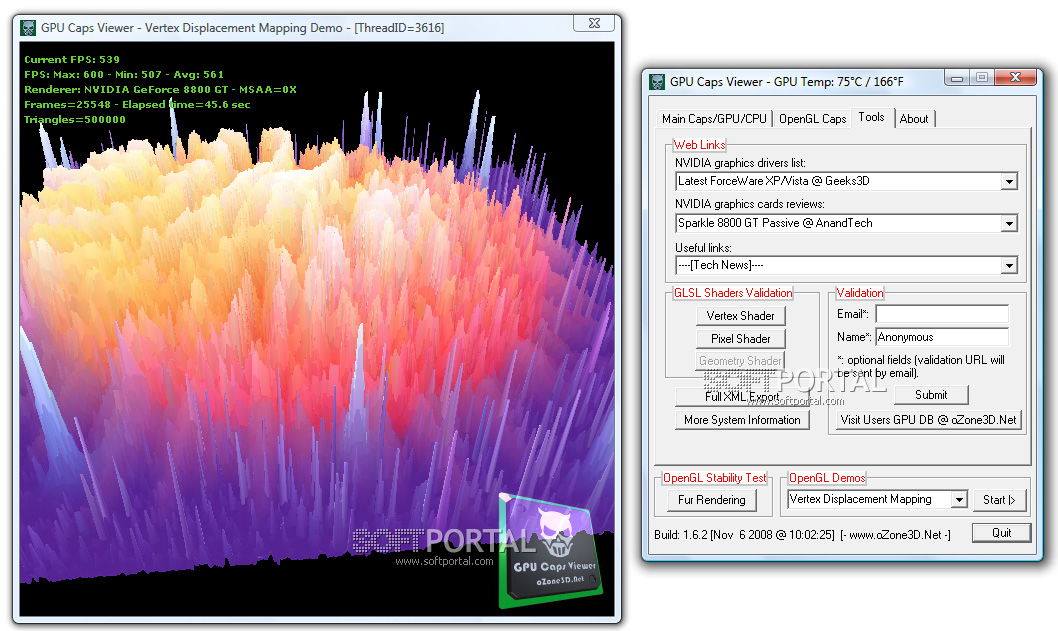The image size is (1058, 631).
Task: Select the Tools tab
Action: pos(871,117)
